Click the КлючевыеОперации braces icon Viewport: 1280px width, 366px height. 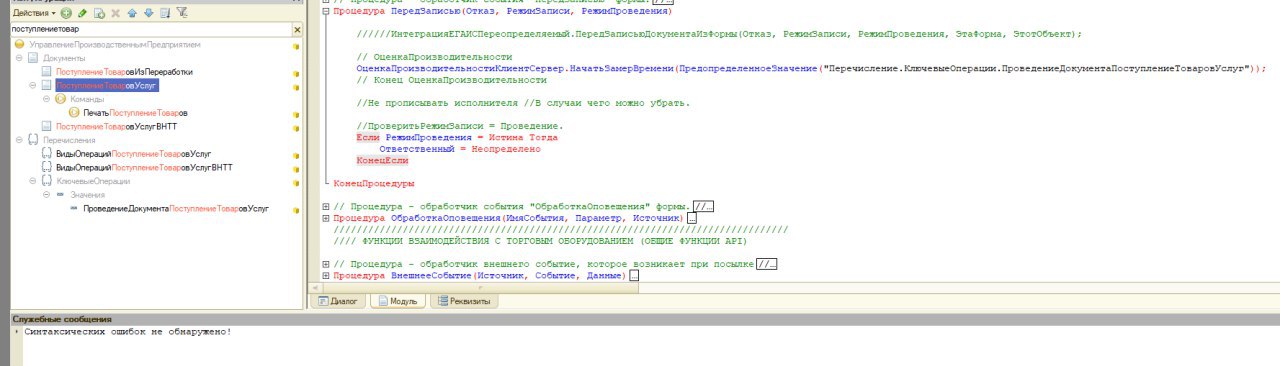pyautogui.click(x=47, y=181)
